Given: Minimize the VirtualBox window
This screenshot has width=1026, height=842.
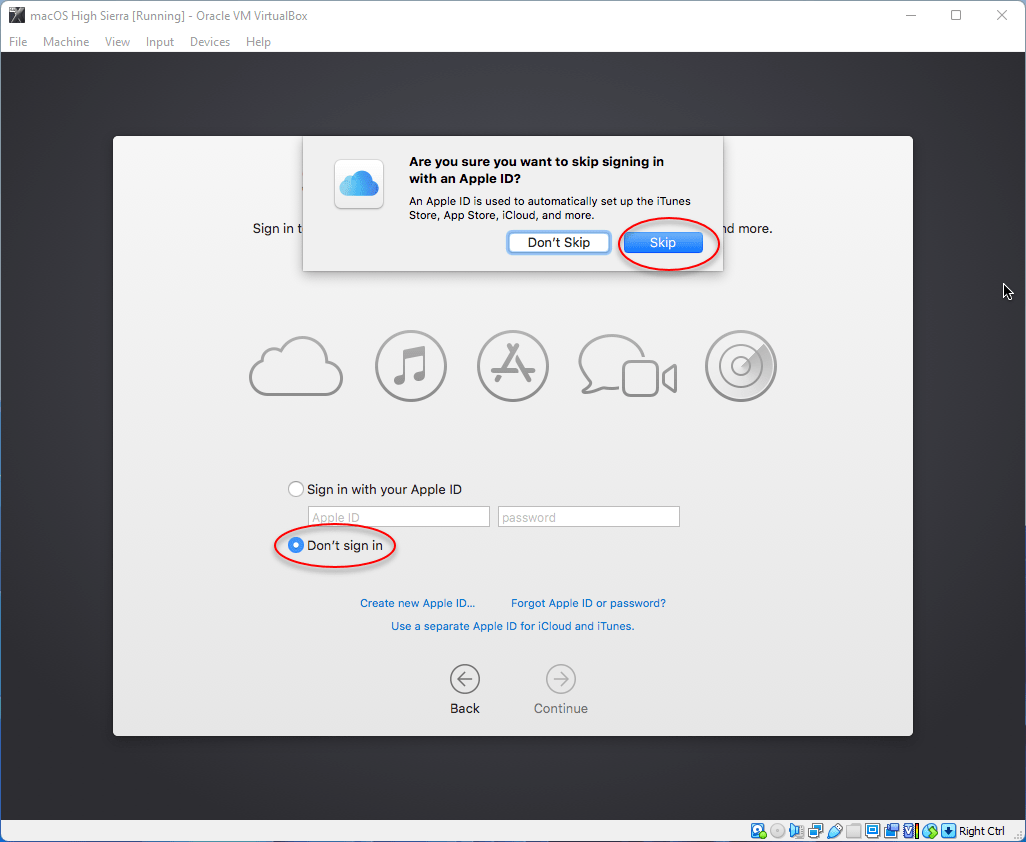Looking at the screenshot, I should 911,15.
